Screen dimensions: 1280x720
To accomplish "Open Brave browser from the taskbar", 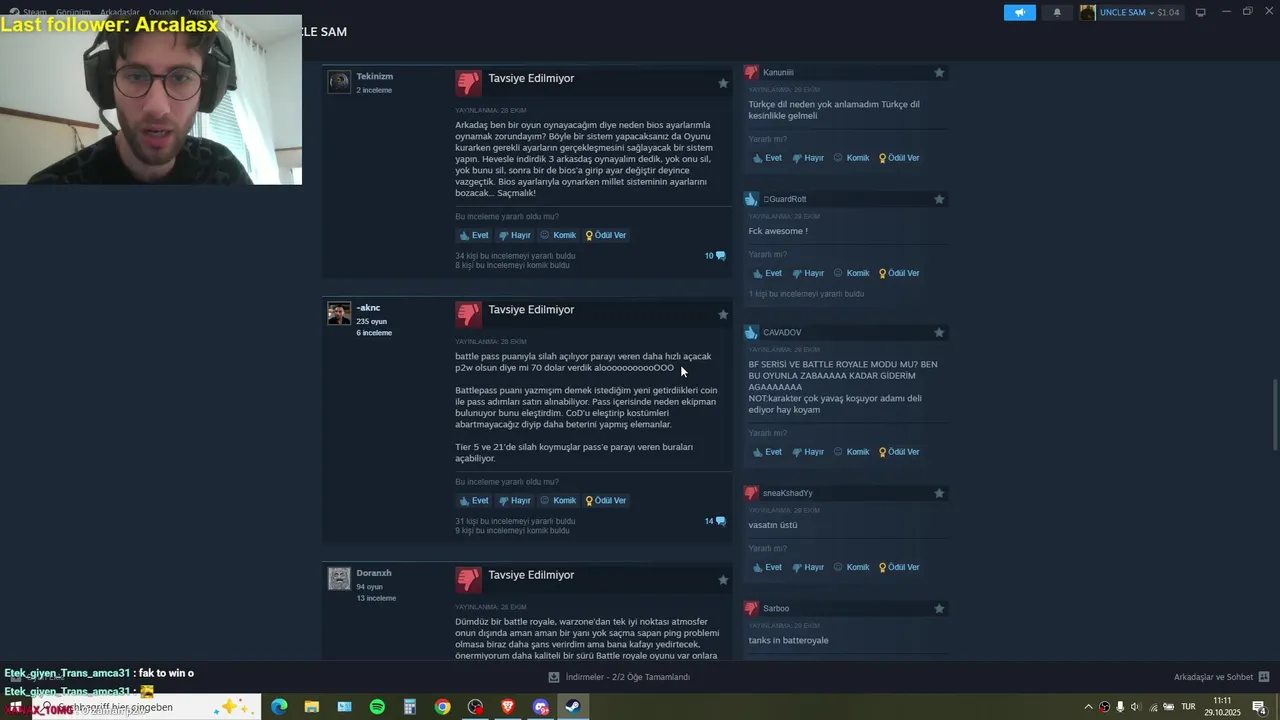I will pyautogui.click(x=508, y=707).
